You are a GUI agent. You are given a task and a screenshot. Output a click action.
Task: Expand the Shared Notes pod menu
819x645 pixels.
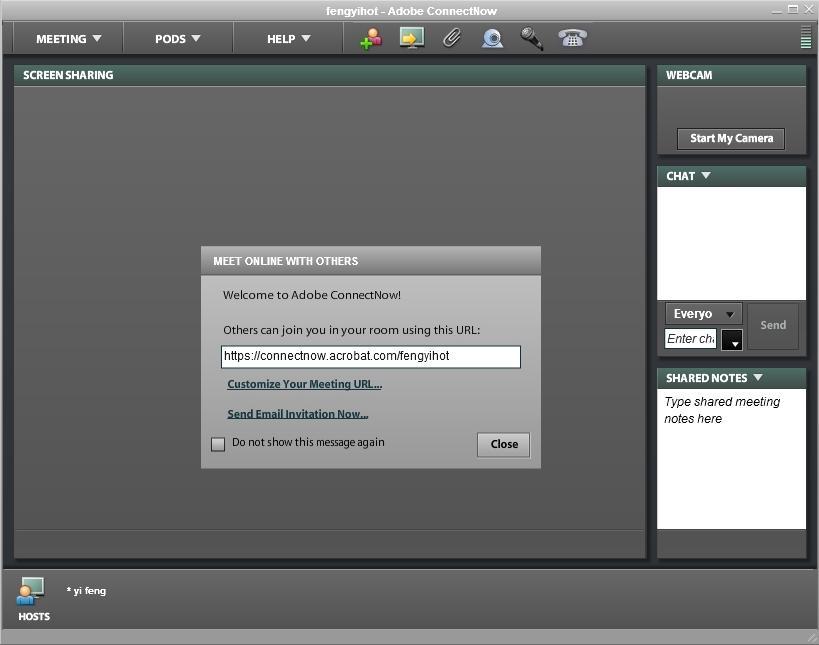pyautogui.click(x=758, y=378)
